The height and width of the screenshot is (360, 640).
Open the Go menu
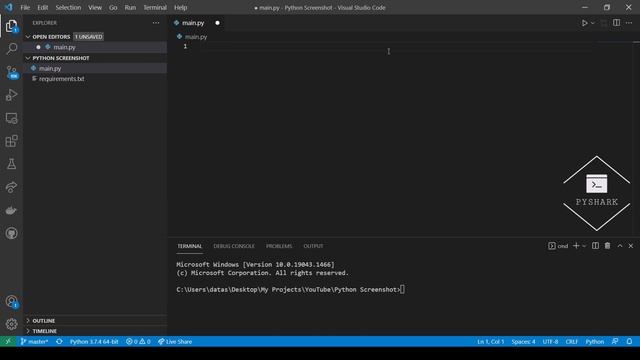tap(113, 7)
